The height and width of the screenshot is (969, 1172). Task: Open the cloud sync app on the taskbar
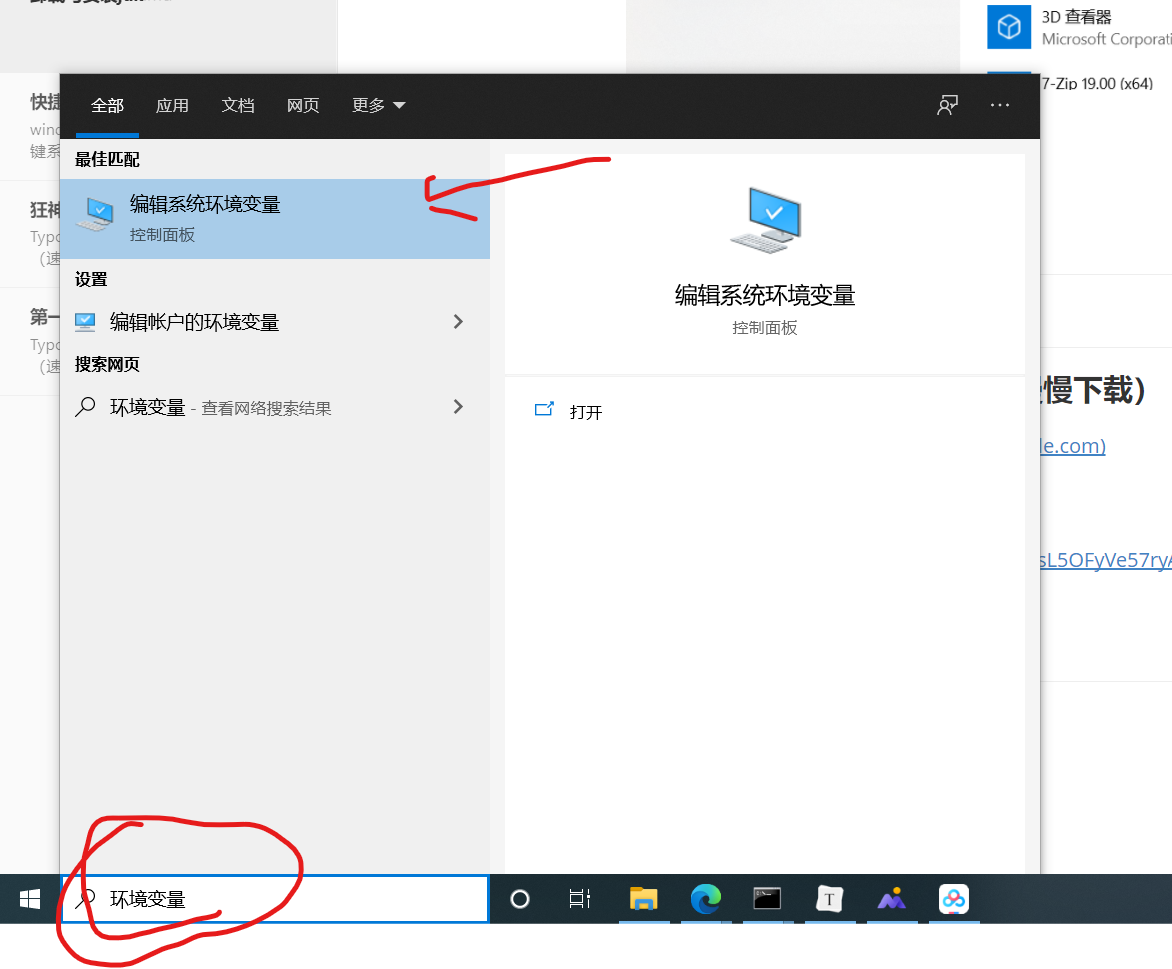[x=953, y=899]
